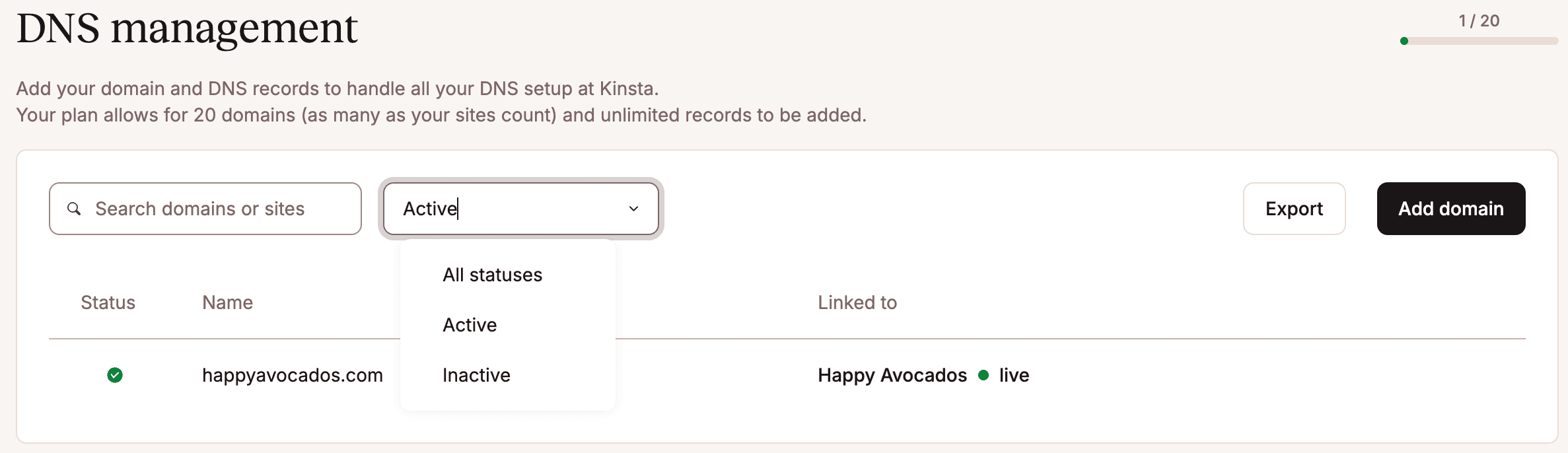Sort by the Status column header
This screenshot has height=453, width=1568.
click(108, 302)
